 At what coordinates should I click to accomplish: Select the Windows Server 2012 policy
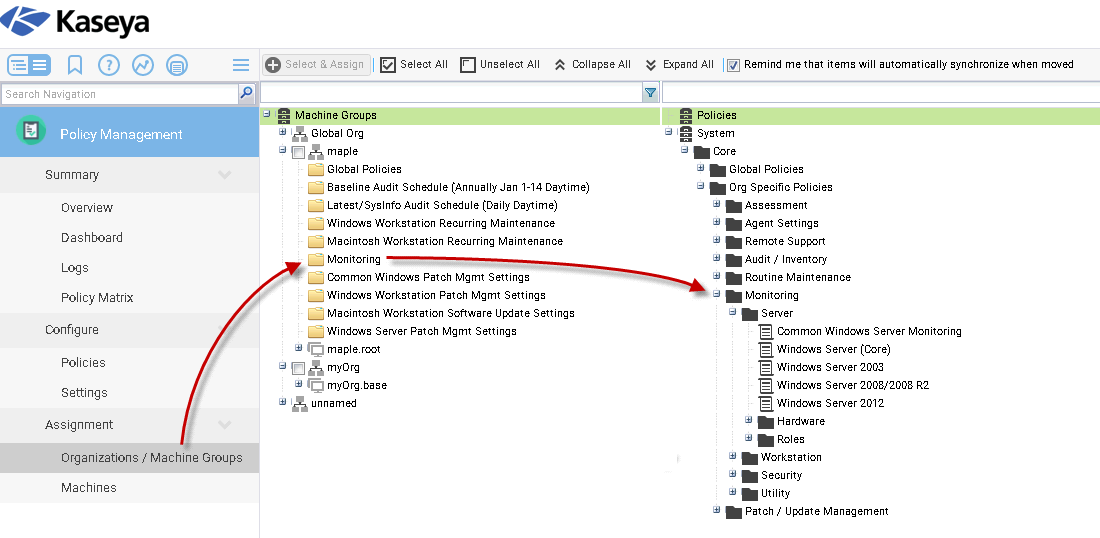pos(830,403)
